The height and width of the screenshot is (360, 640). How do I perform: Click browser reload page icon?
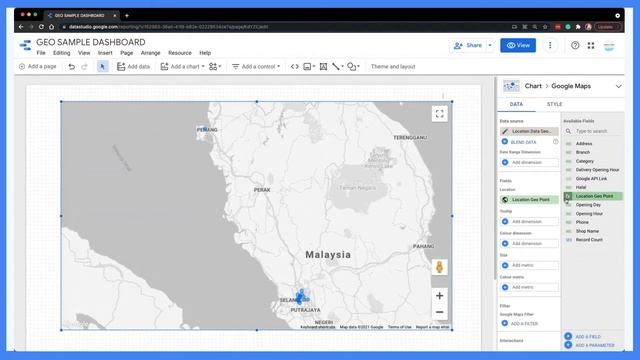pyautogui.click(x=41, y=27)
